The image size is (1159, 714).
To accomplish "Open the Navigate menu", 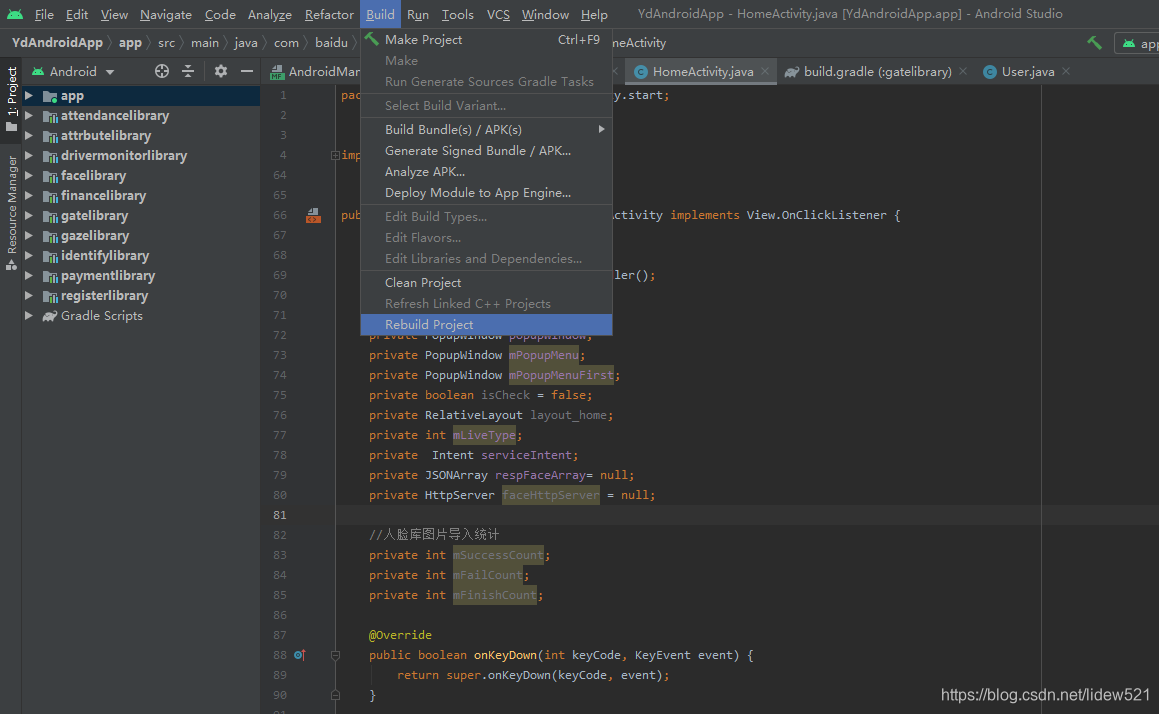I will pos(166,14).
